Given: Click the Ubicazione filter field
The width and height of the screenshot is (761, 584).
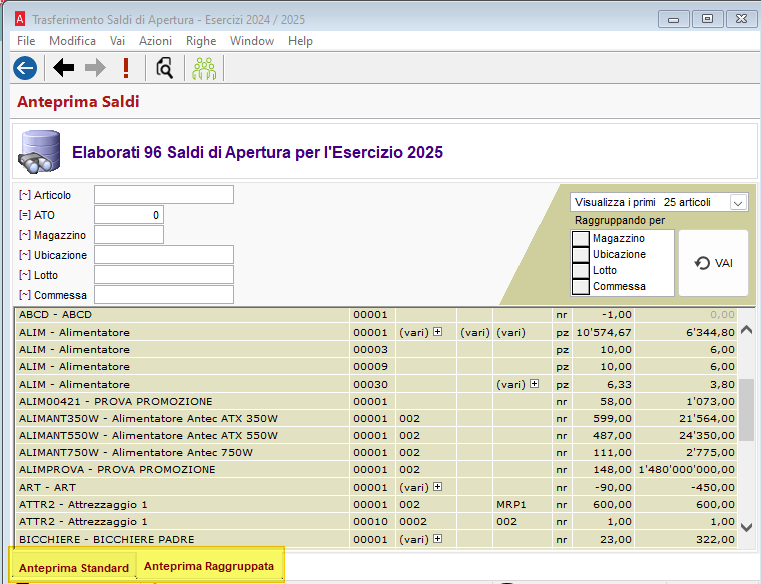Looking at the screenshot, I should pos(164,255).
